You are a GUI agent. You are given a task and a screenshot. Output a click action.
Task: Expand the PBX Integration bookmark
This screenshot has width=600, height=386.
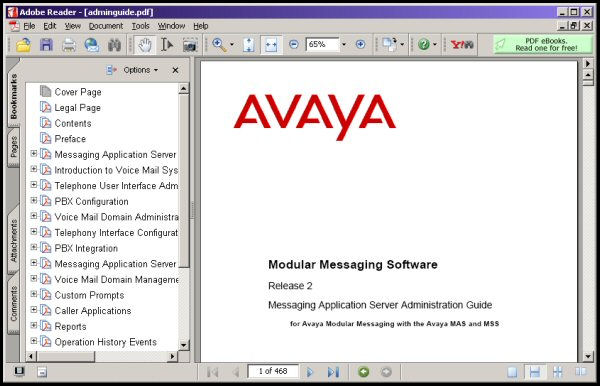(x=34, y=247)
